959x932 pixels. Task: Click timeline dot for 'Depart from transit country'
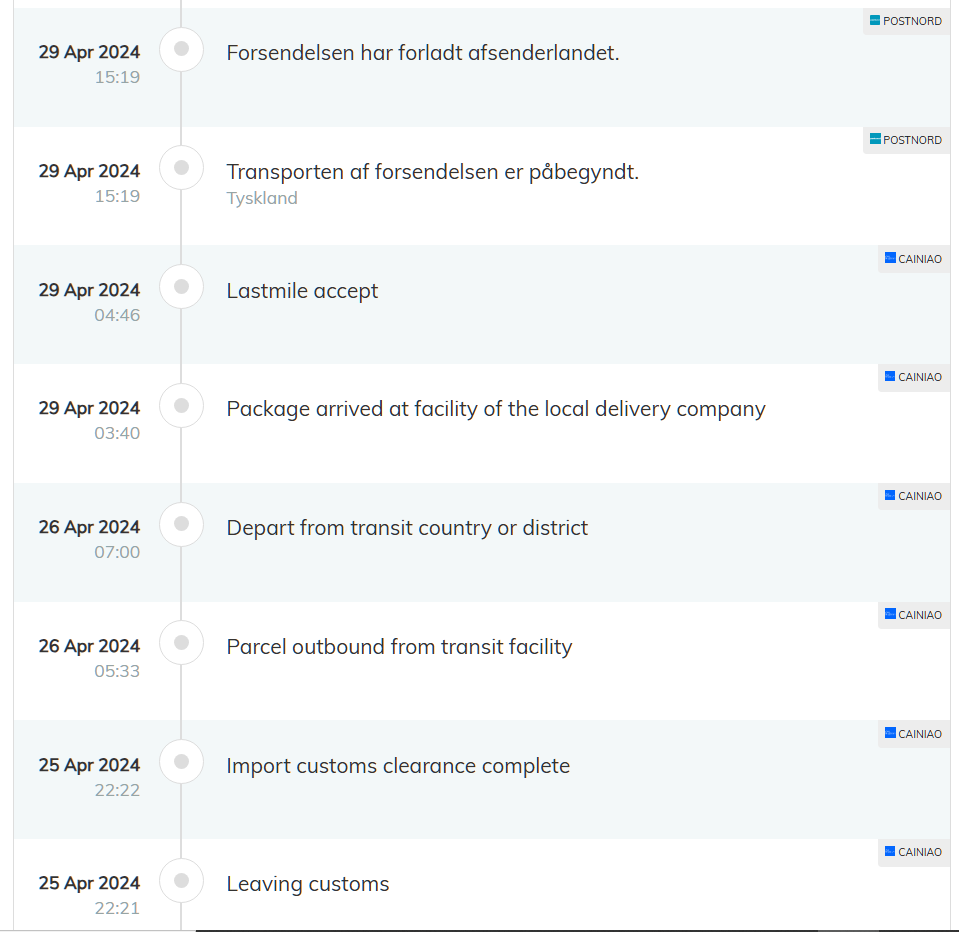182,524
